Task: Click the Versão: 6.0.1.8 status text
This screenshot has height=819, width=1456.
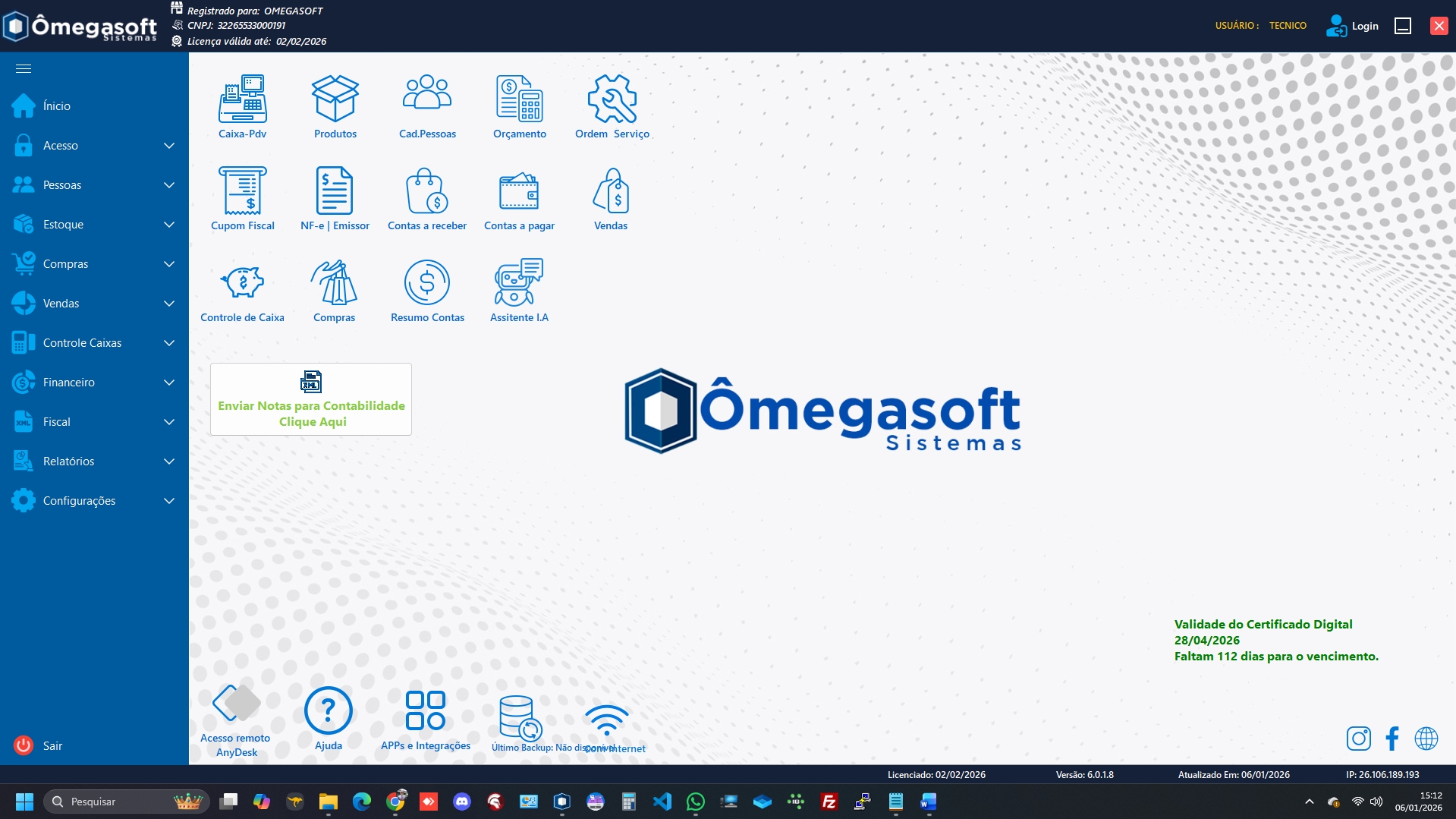Action: click(x=1085, y=775)
